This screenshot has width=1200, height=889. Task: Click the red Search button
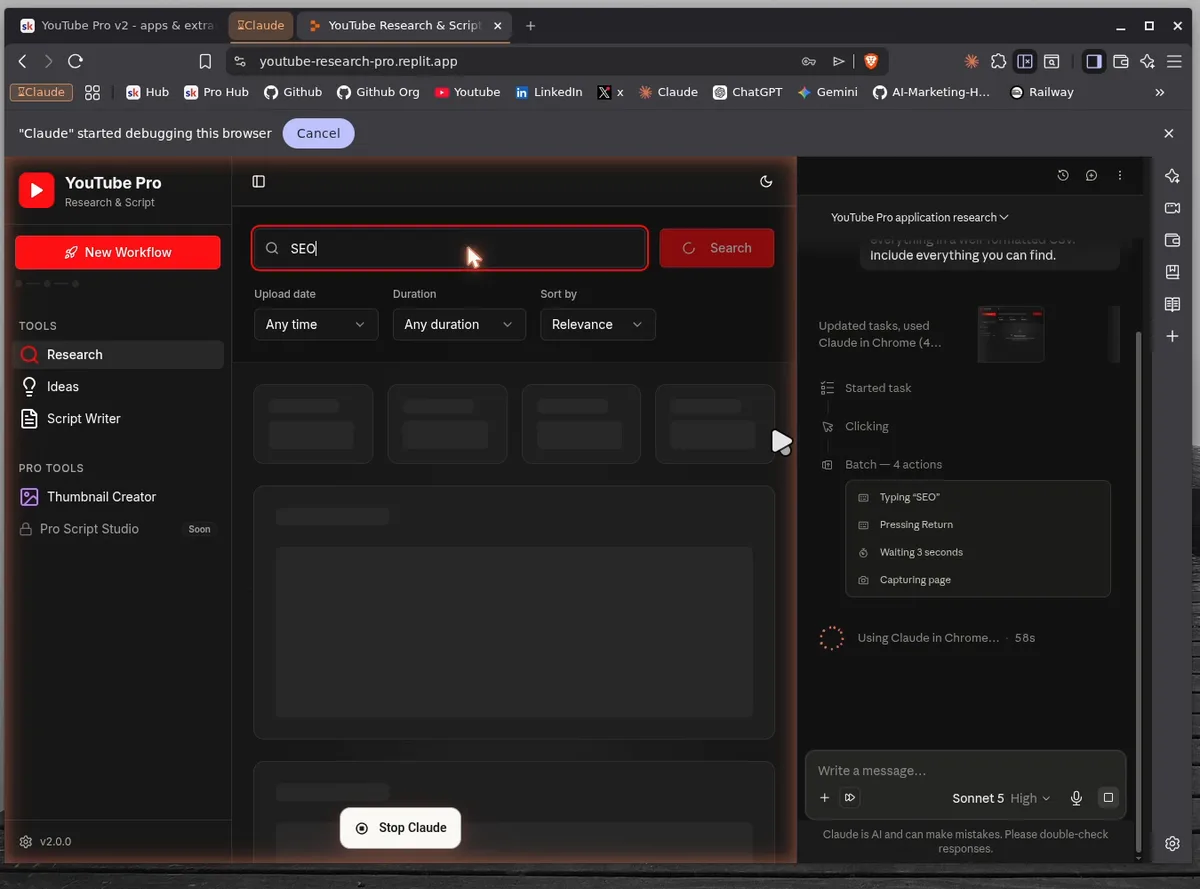pyautogui.click(x=717, y=248)
